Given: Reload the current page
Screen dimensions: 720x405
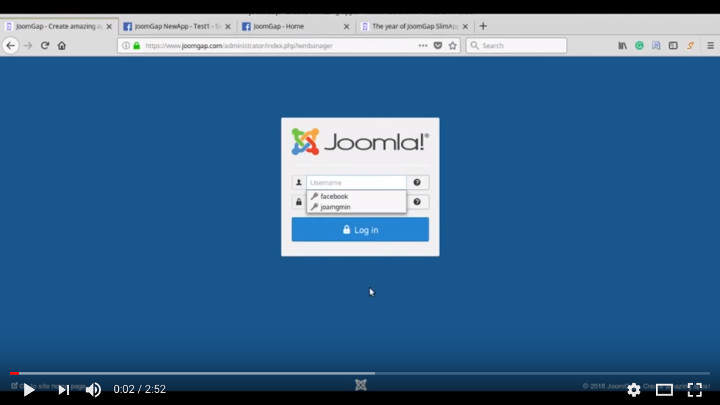Looking at the screenshot, I should pos(45,45).
